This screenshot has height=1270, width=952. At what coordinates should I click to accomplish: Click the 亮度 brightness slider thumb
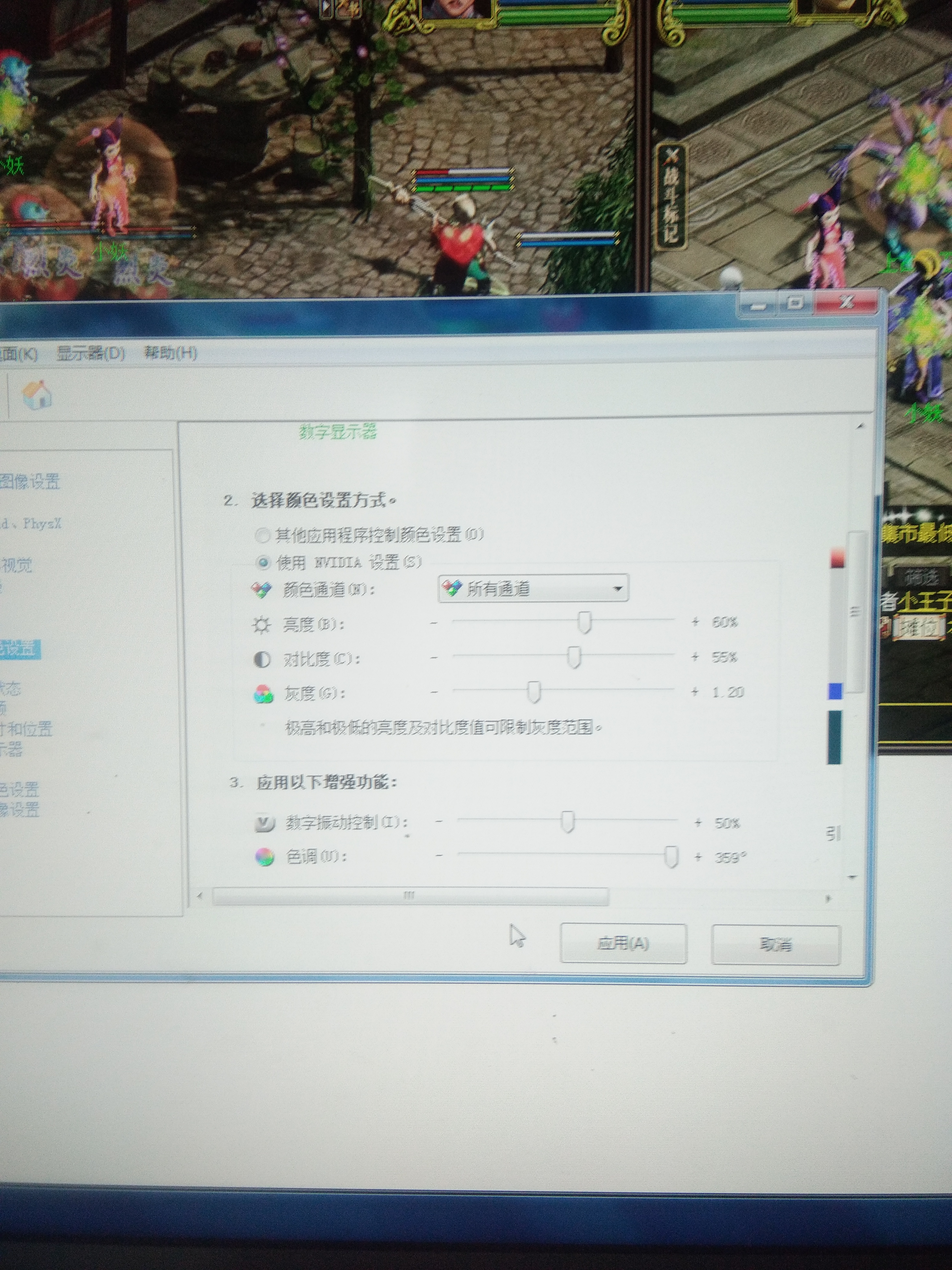pyautogui.click(x=584, y=622)
